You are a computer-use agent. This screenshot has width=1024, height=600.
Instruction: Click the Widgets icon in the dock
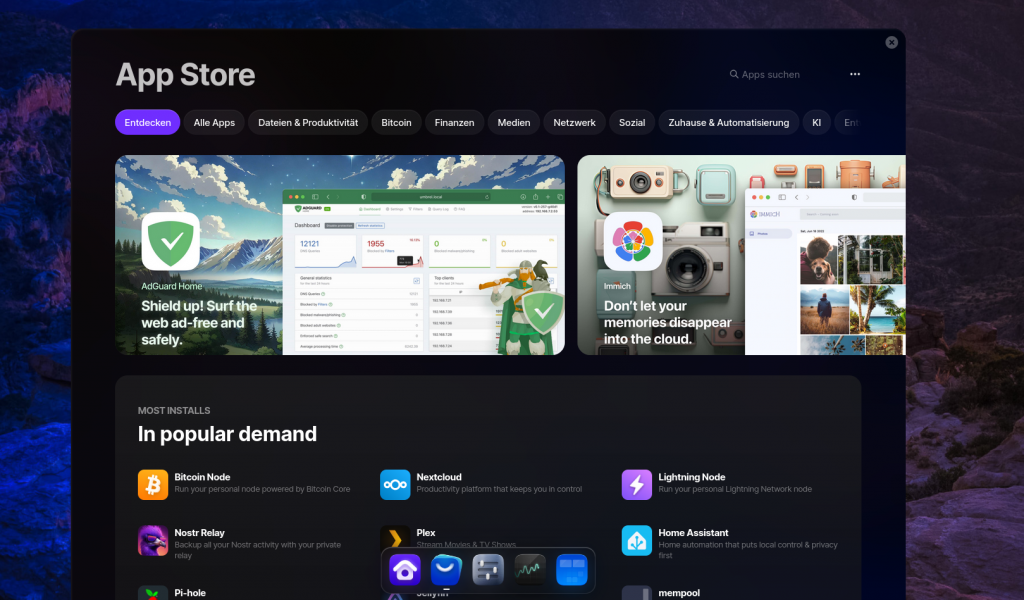point(571,570)
